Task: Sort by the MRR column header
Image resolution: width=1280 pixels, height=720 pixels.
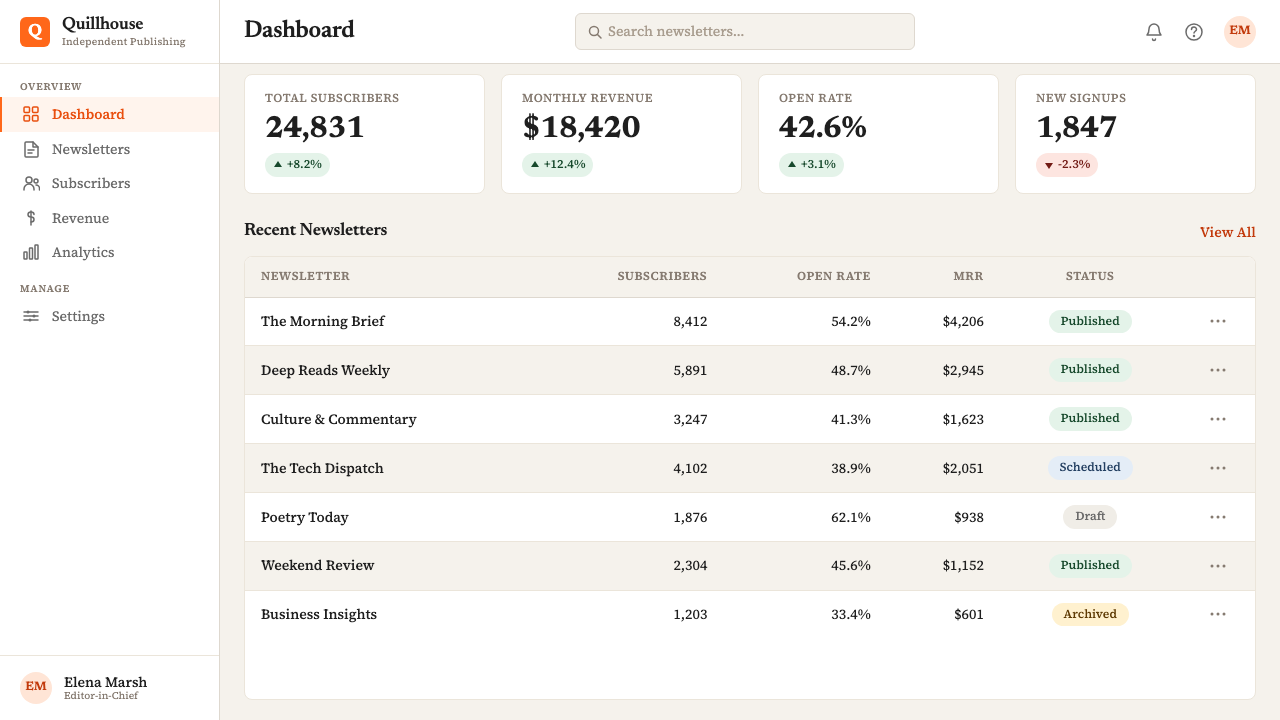Action: pos(968,277)
